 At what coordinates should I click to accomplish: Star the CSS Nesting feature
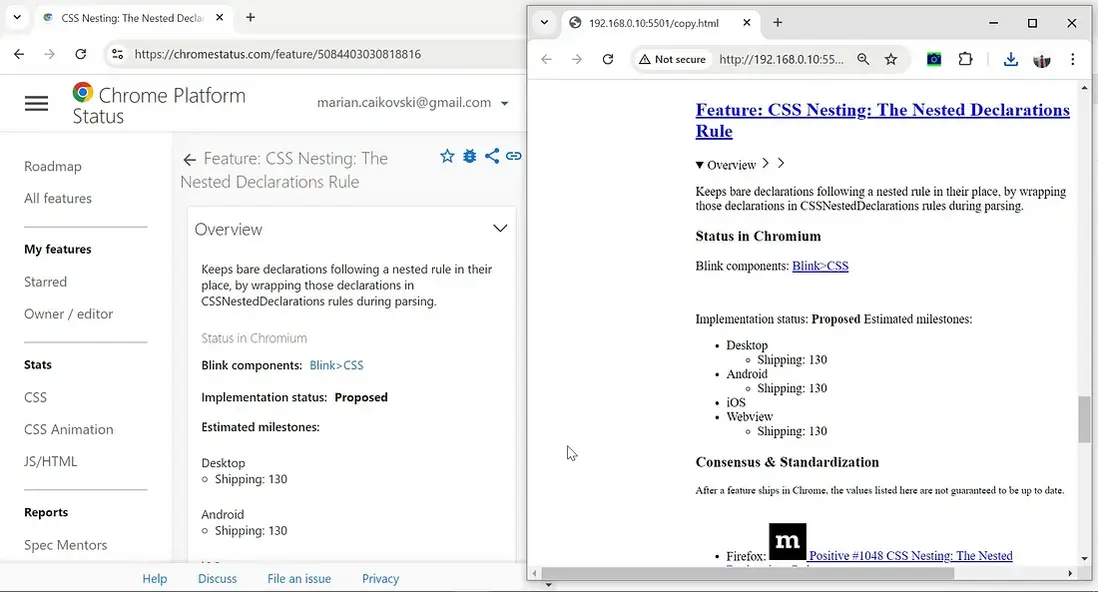pyautogui.click(x=447, y=156)
